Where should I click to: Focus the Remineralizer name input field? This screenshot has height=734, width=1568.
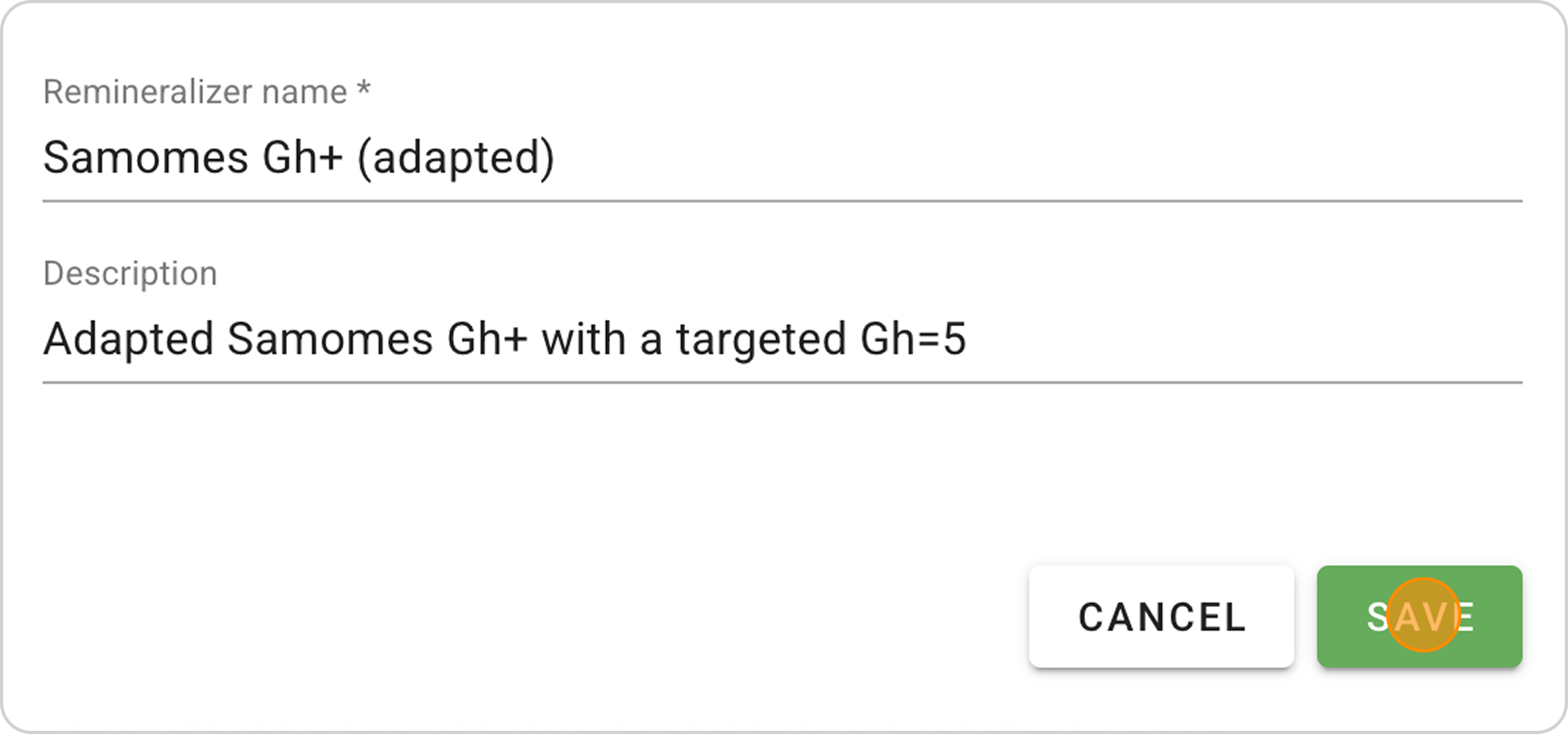[x=782, y=157]
